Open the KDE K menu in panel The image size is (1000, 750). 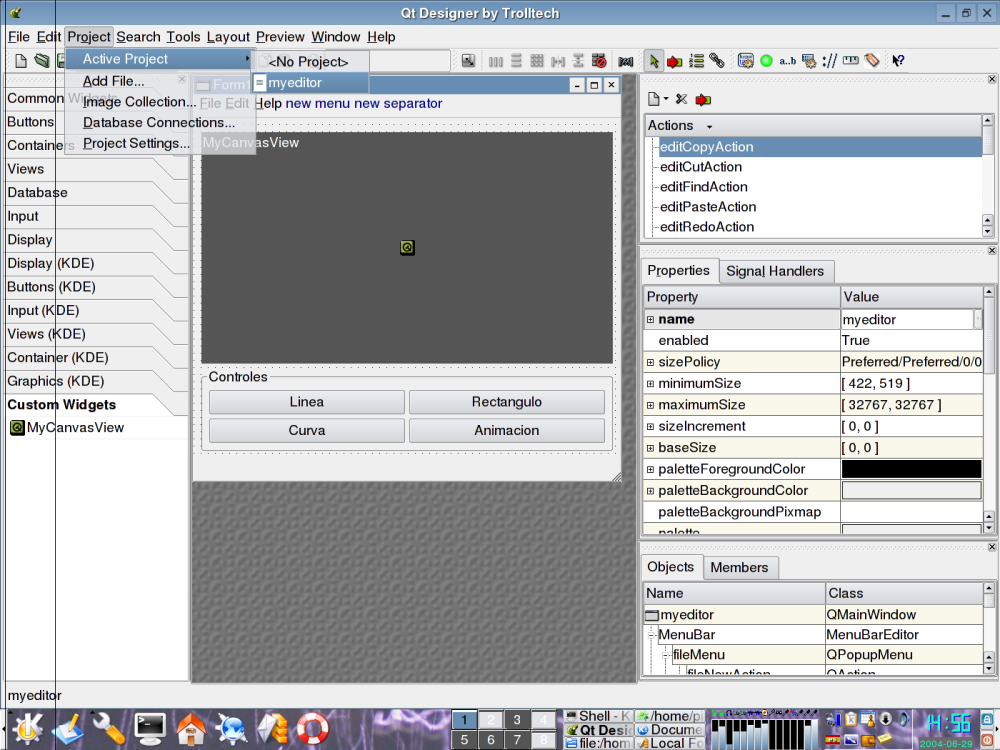point(27,728)
